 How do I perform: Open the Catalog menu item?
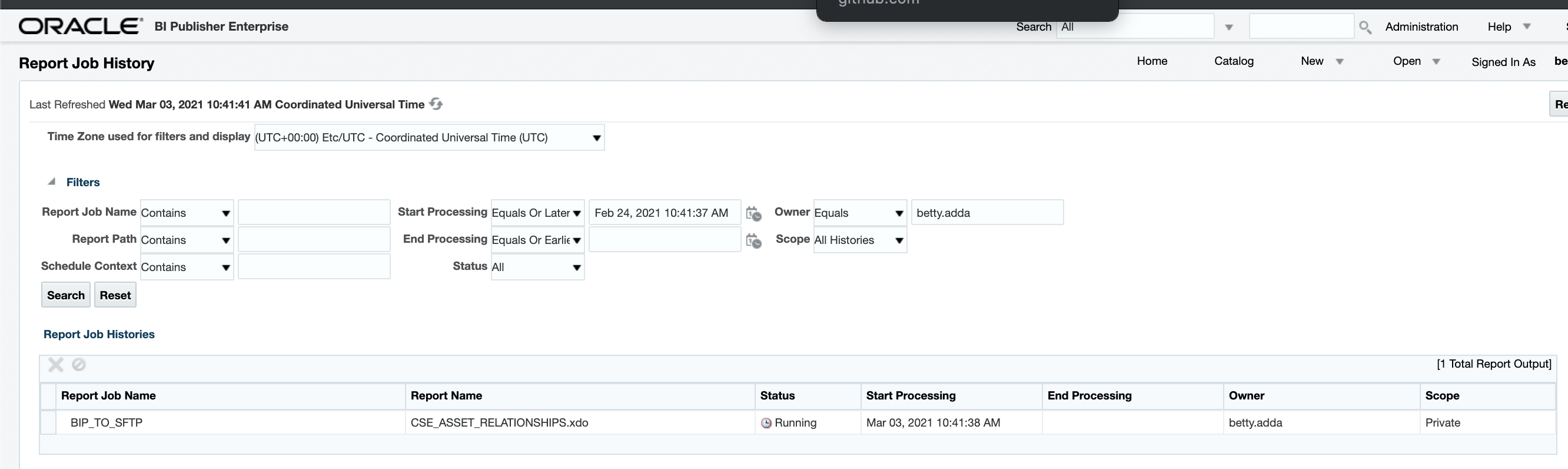pos(1233,61)
